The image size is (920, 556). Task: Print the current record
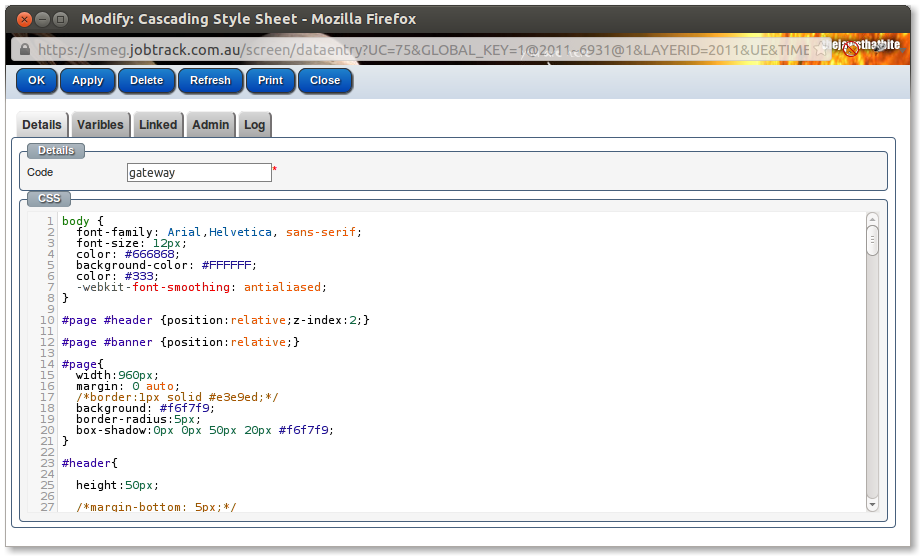[270, 81]
